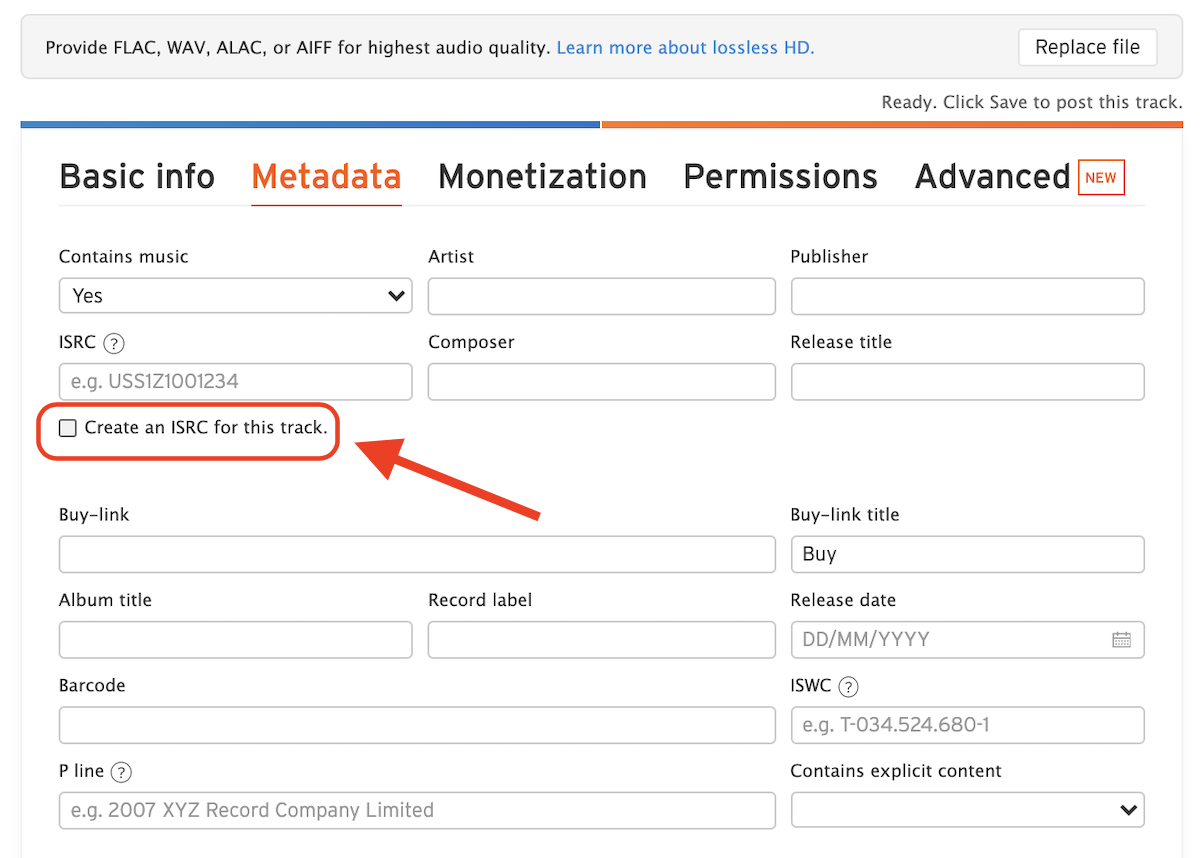
Task: Open the Release date calendar picker
Action: click(x=1124, y=639)
